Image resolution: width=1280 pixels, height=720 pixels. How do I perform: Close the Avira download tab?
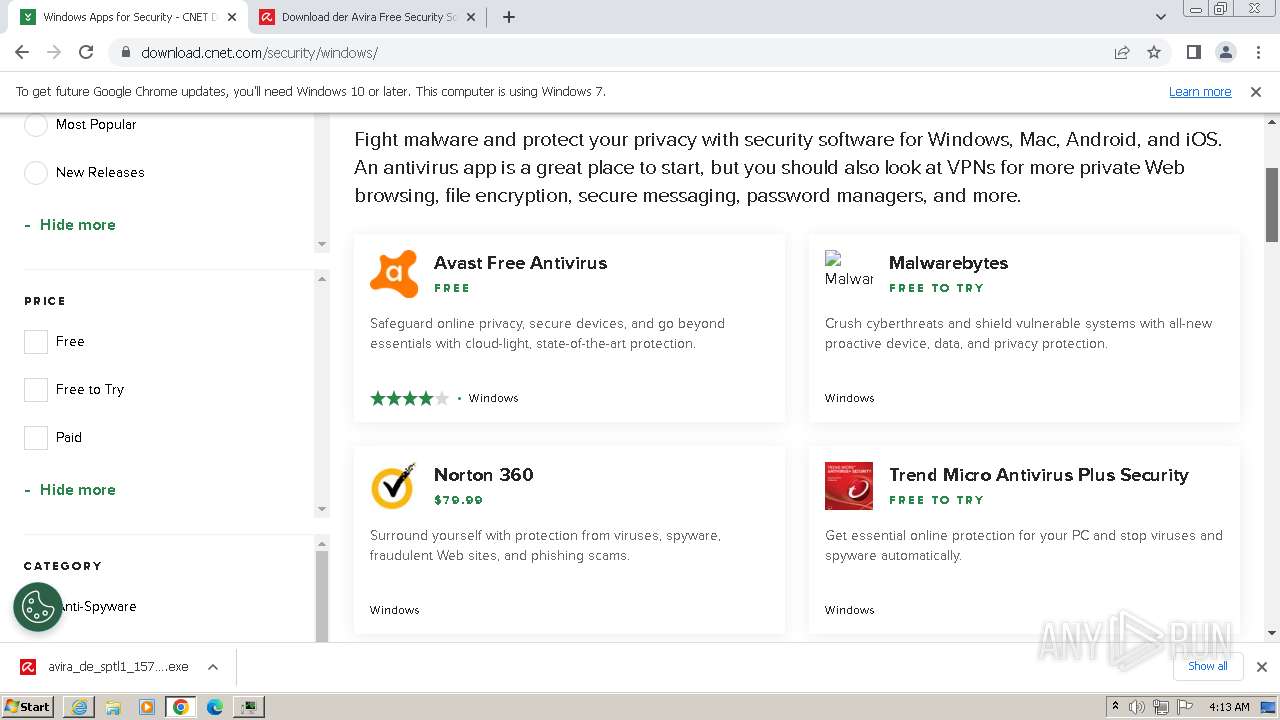pyautogui.click(x=471, y=17)
